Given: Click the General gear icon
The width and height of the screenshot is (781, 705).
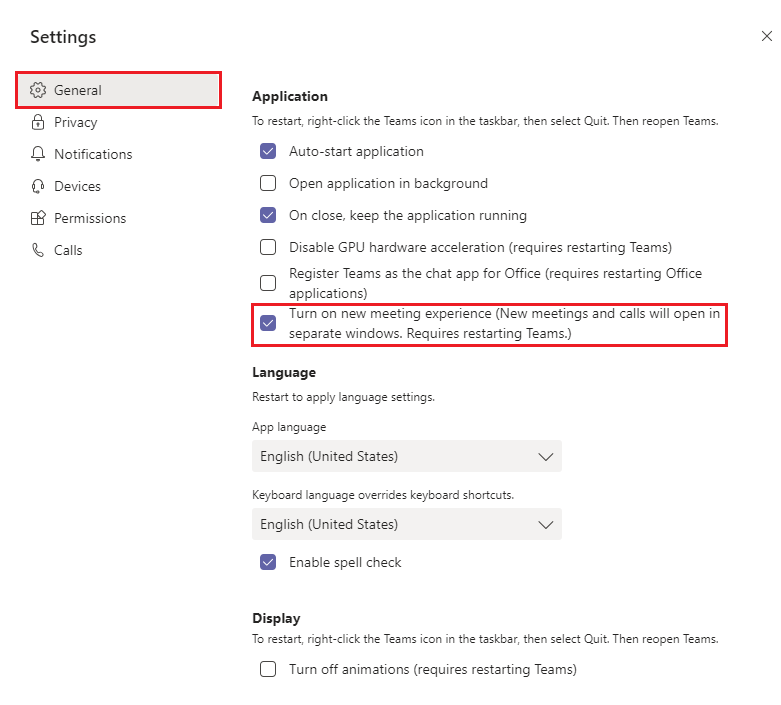Looking at the screenshot, I should [38, 90].
